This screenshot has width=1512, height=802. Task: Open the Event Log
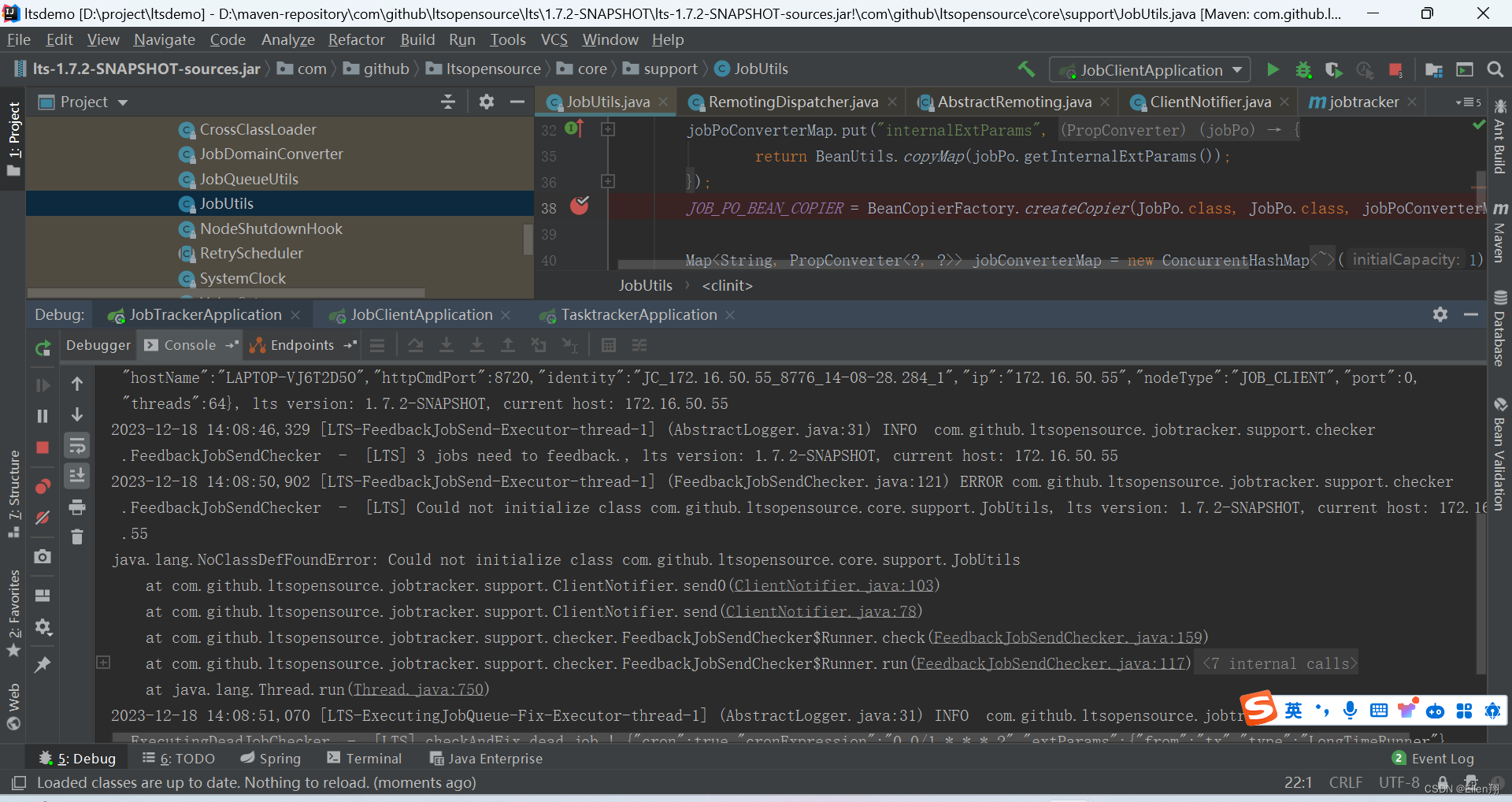coord(1433,759)
